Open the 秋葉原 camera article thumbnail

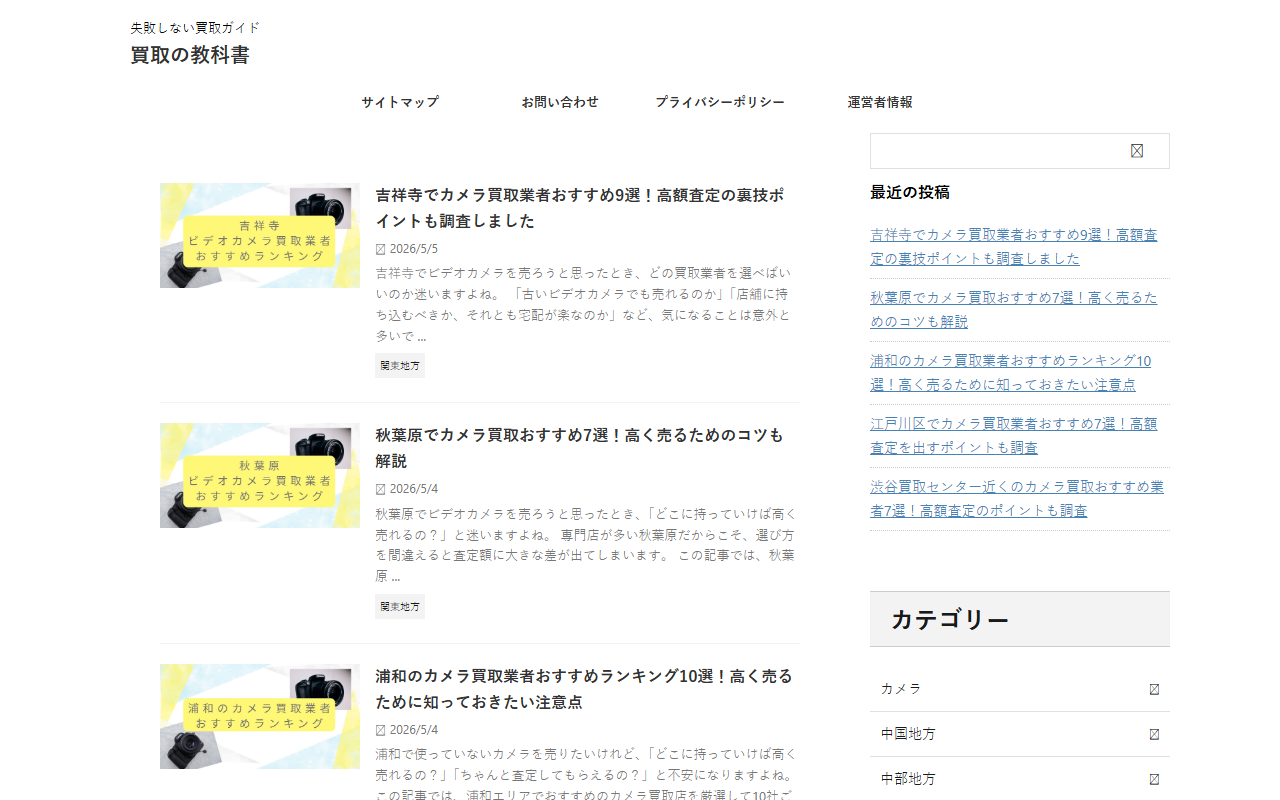260,475
